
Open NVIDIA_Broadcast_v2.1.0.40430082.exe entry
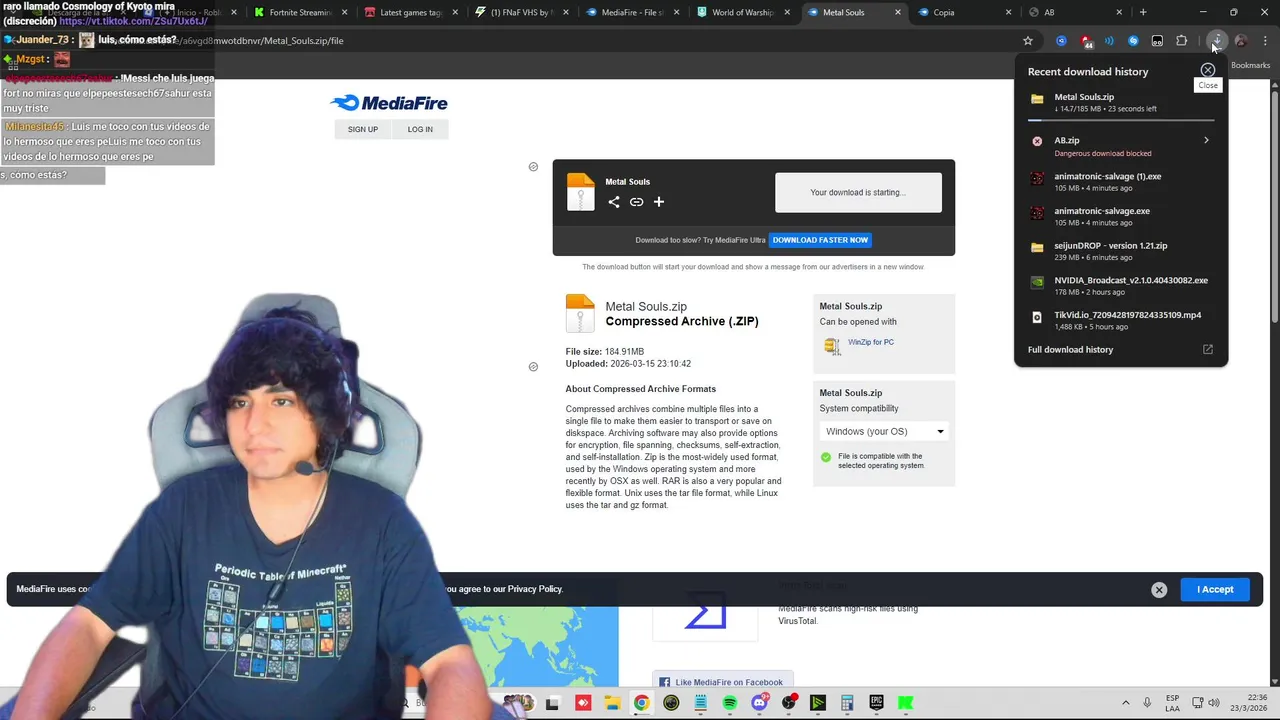[x=1120, y=286]
